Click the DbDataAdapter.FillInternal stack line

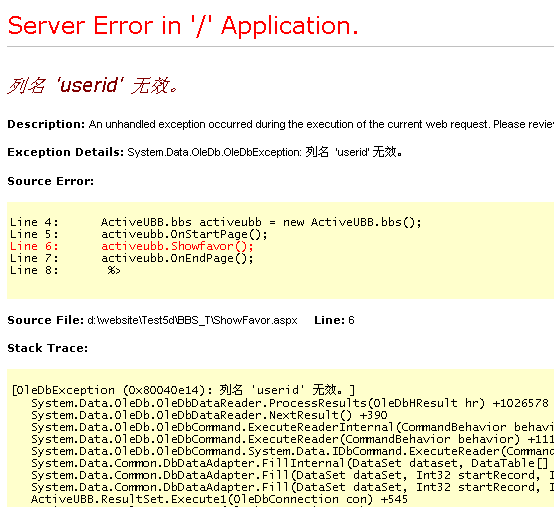[290, 463]
